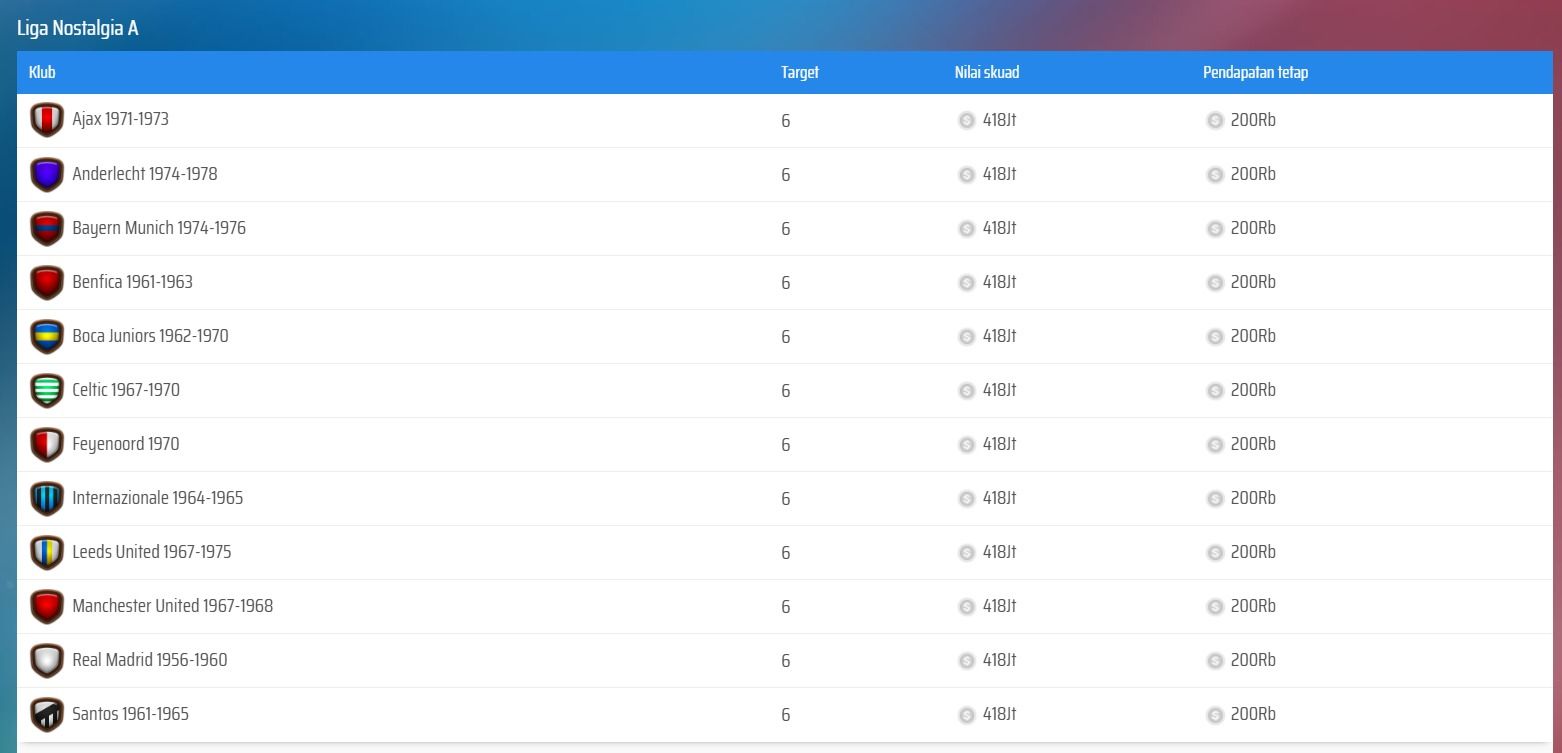This screenshot has width=1562, height=753.
Task: Click the target value 6 for Ajax
Action: [x=786, y=120]
